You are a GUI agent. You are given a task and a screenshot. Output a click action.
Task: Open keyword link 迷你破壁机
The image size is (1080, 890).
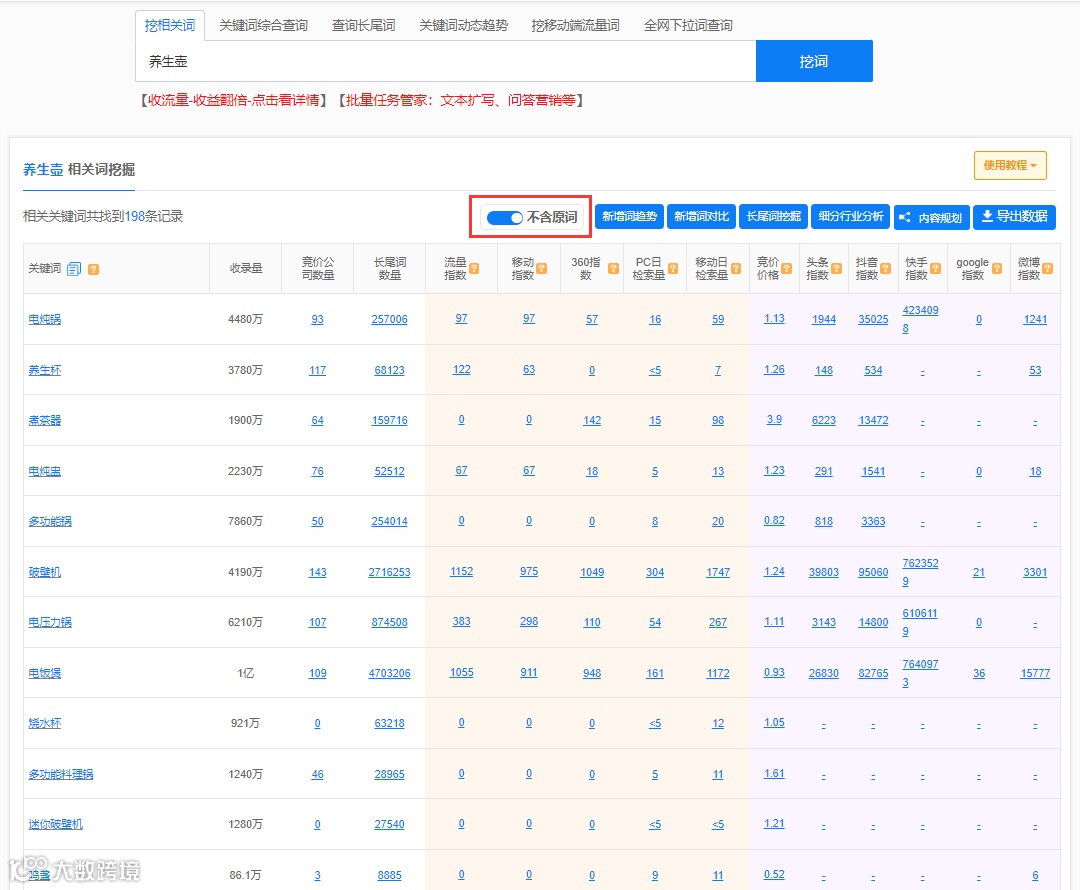coord(55,824)
